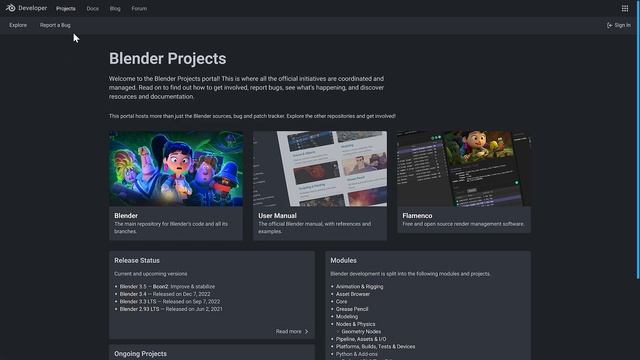The image size is (640, 360).
Task: Open Report a Bug page
Action: (55, 25)
